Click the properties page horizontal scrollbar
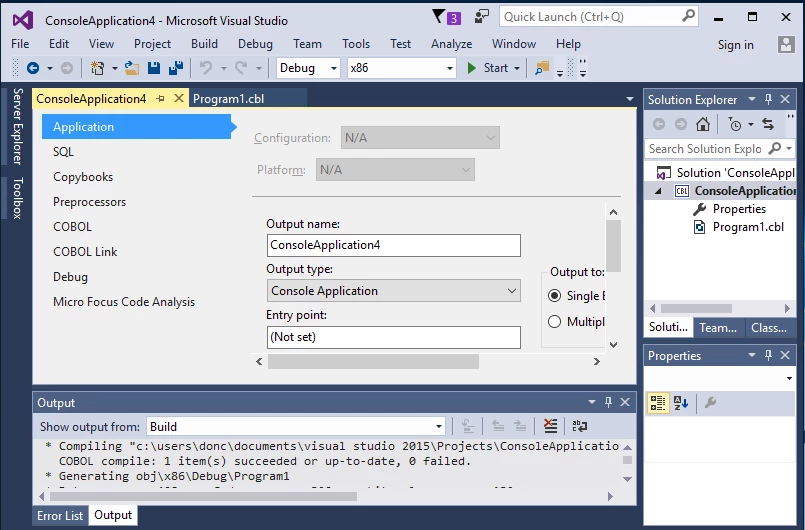 (x=373, y=362)
